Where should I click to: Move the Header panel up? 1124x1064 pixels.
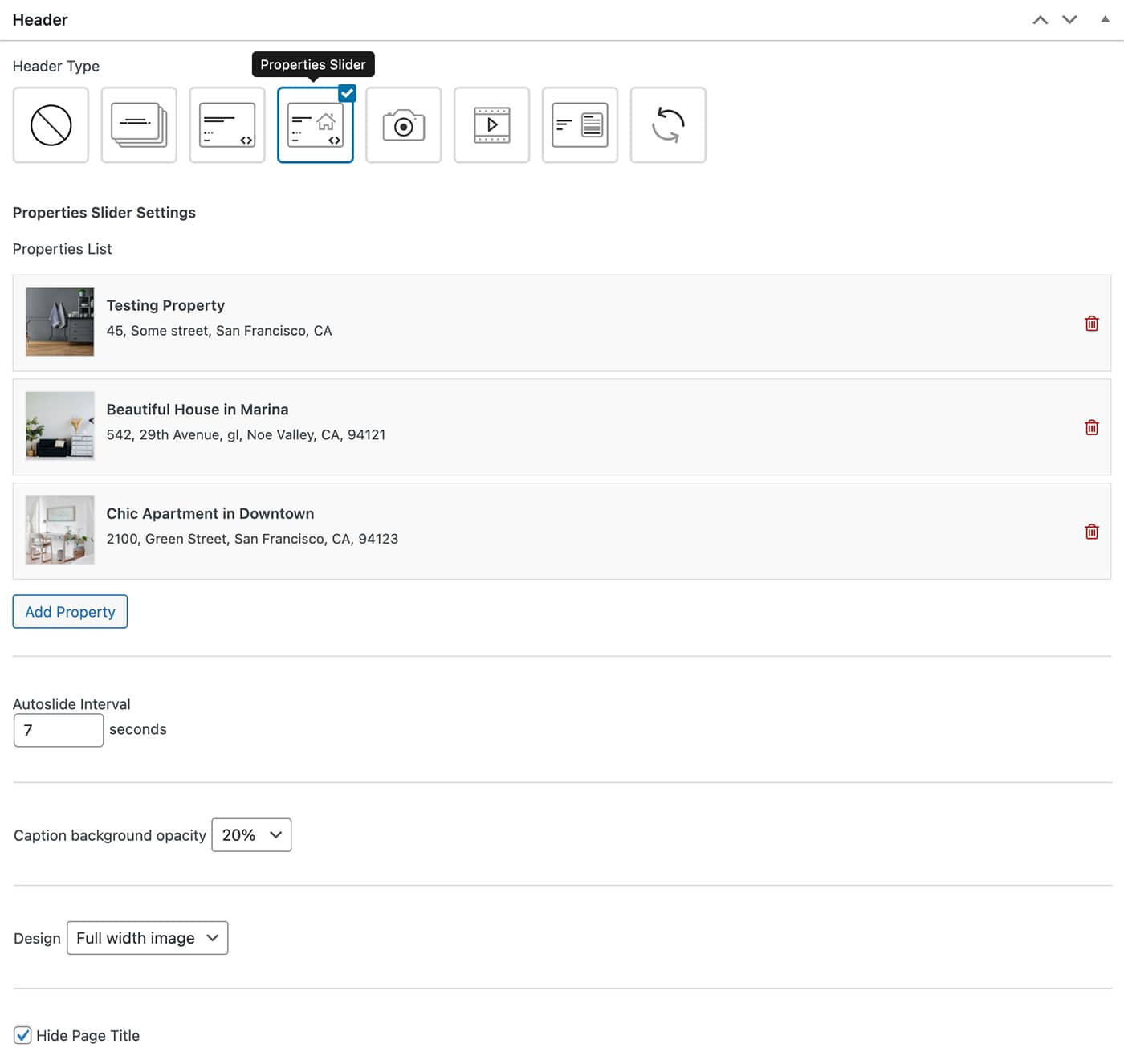[1040, 20]
